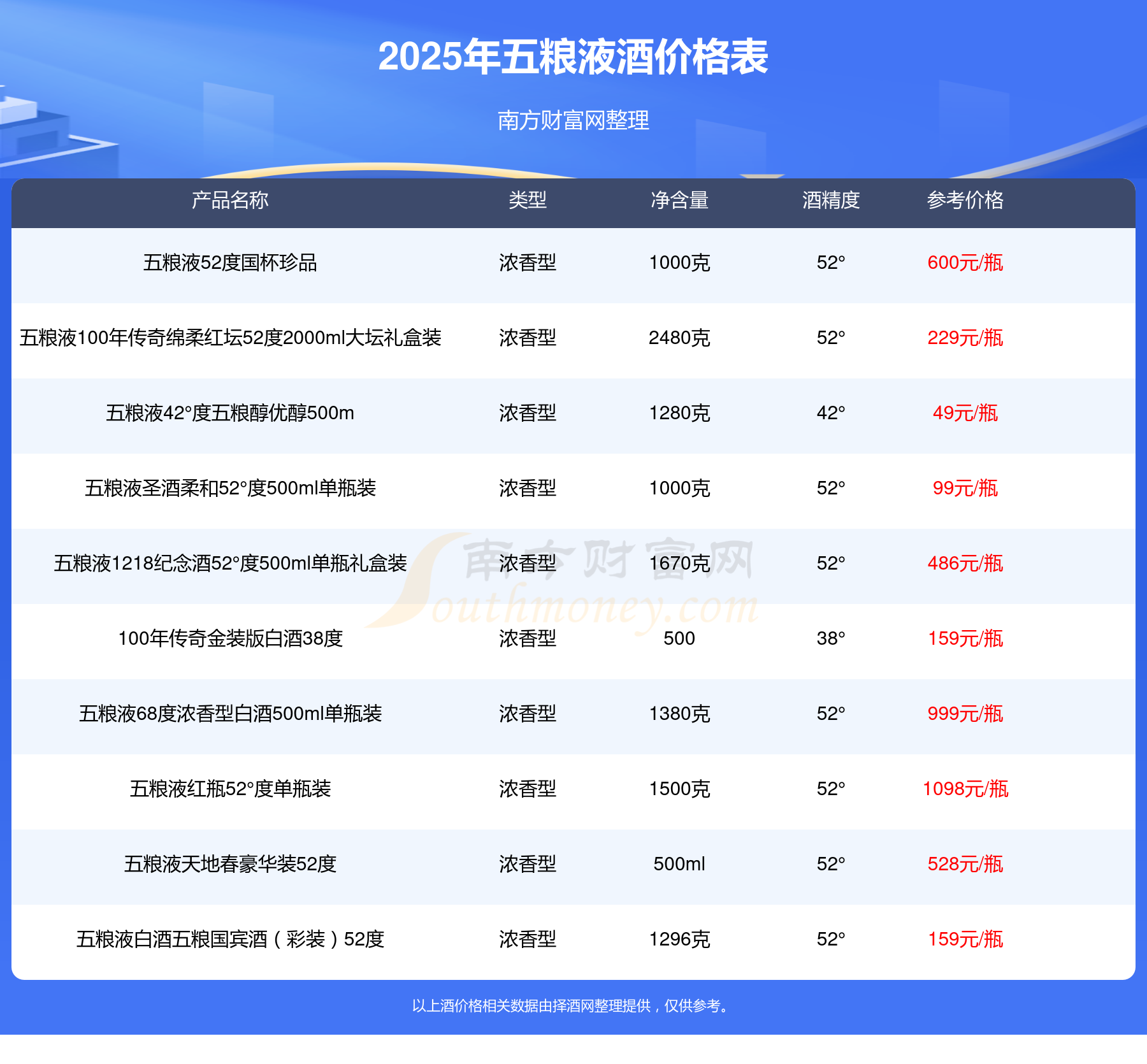This screenshot has width=1147, height=1064.
Task: Click price 99元/瓶
Action: click(965, 488)
